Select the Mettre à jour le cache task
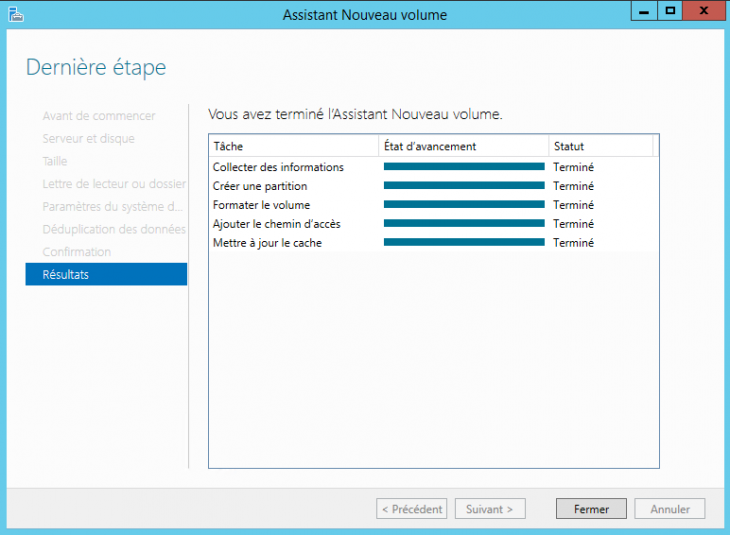 pyautogui.click(x=267, y=243)
